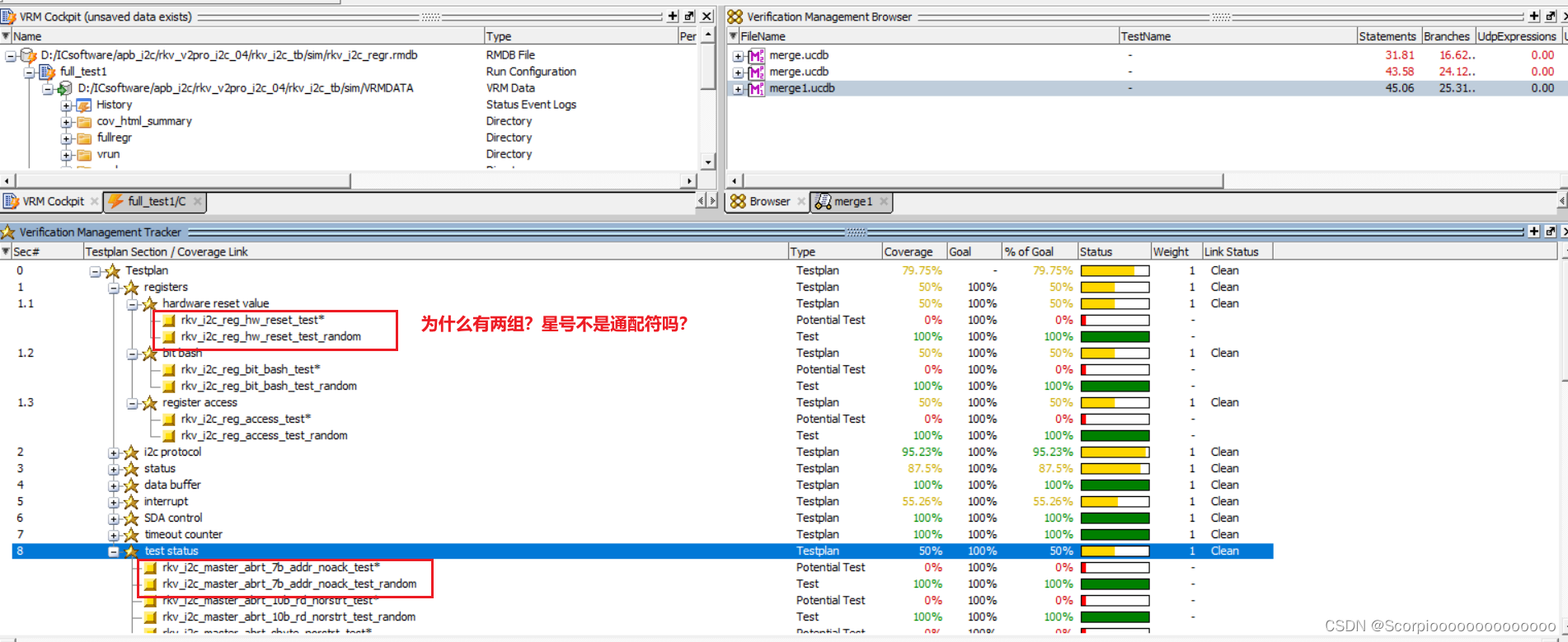Click the fullregr folder icon
The width and height of the screenshot is (1568, 642).
[x=84, y=138]
